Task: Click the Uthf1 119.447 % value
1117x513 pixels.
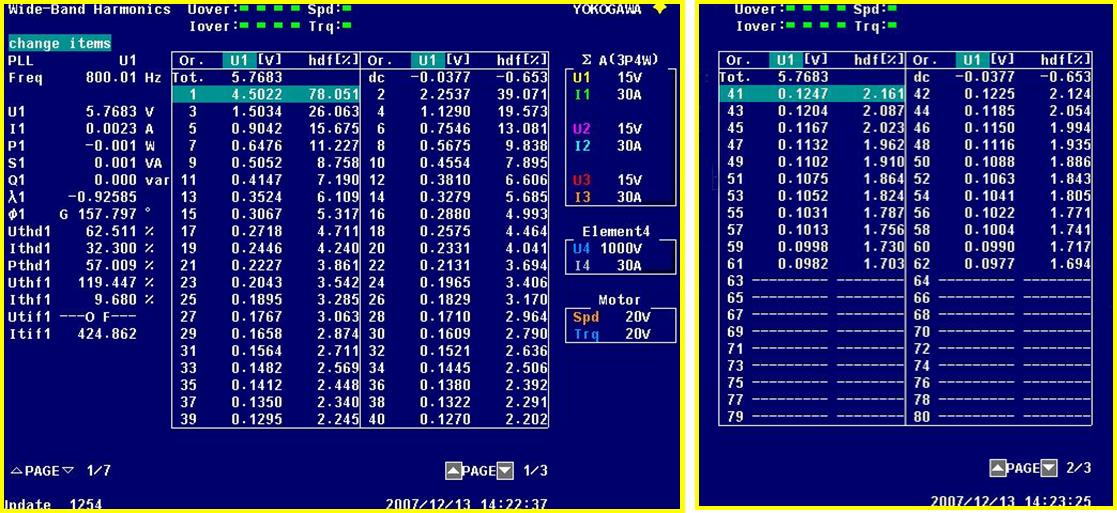Action: [80, 282]
